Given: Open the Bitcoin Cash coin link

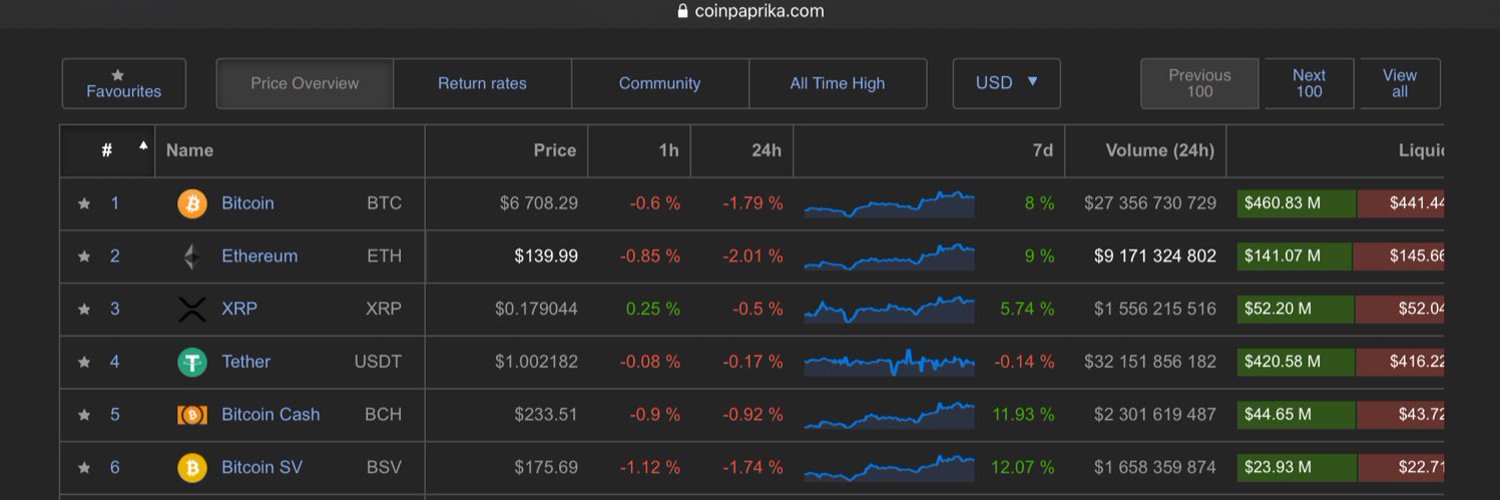Looking at the screenshot, I should click(x=270, y=414).
